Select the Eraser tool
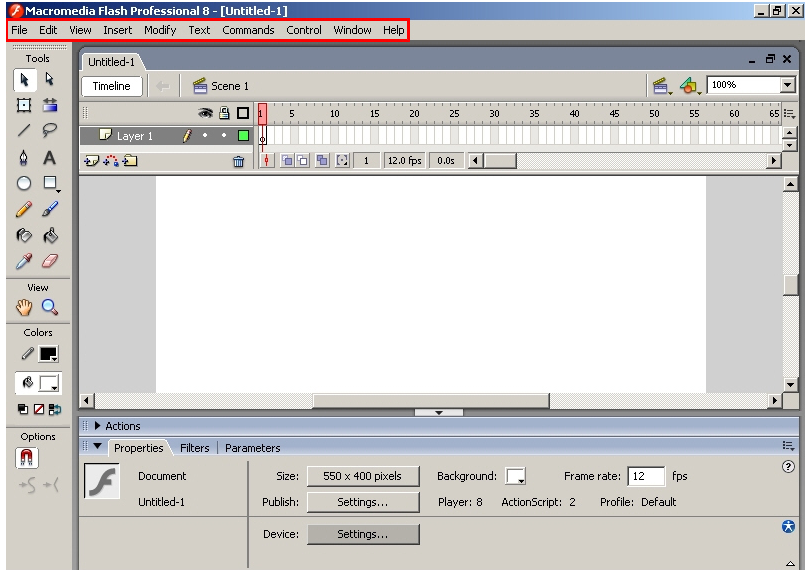 [50, 261]
